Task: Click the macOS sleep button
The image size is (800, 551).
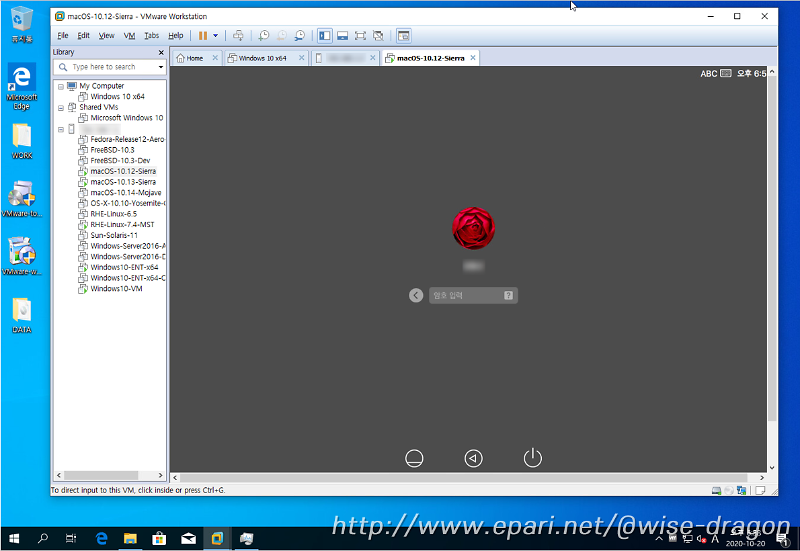Action: 414,458
